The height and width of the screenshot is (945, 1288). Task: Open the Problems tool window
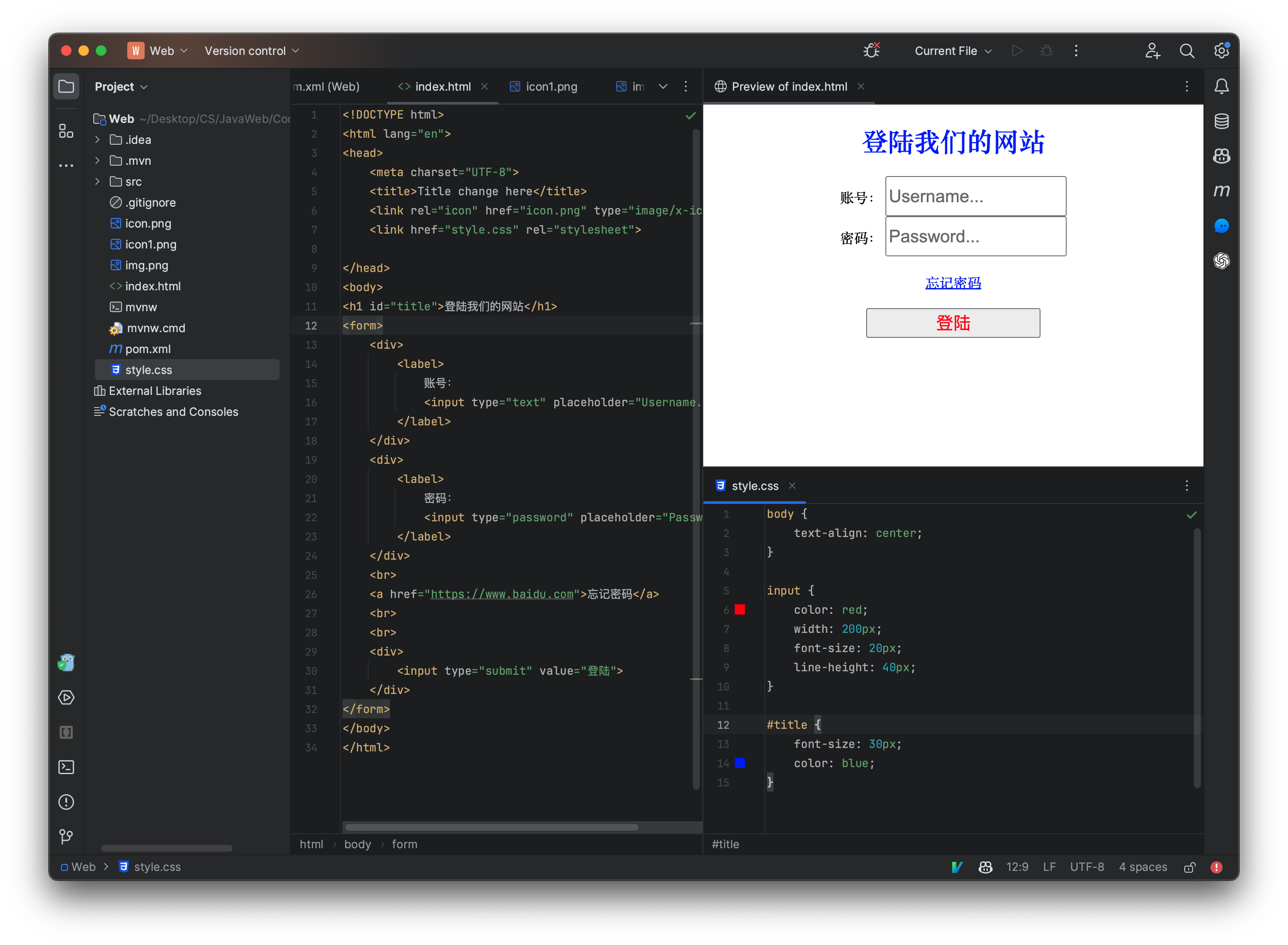(66, 802)
